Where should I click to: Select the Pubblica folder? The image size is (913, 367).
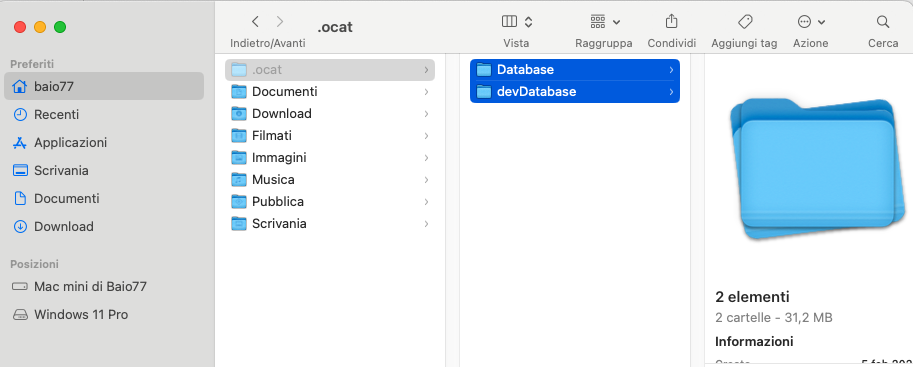coord(330,202)
